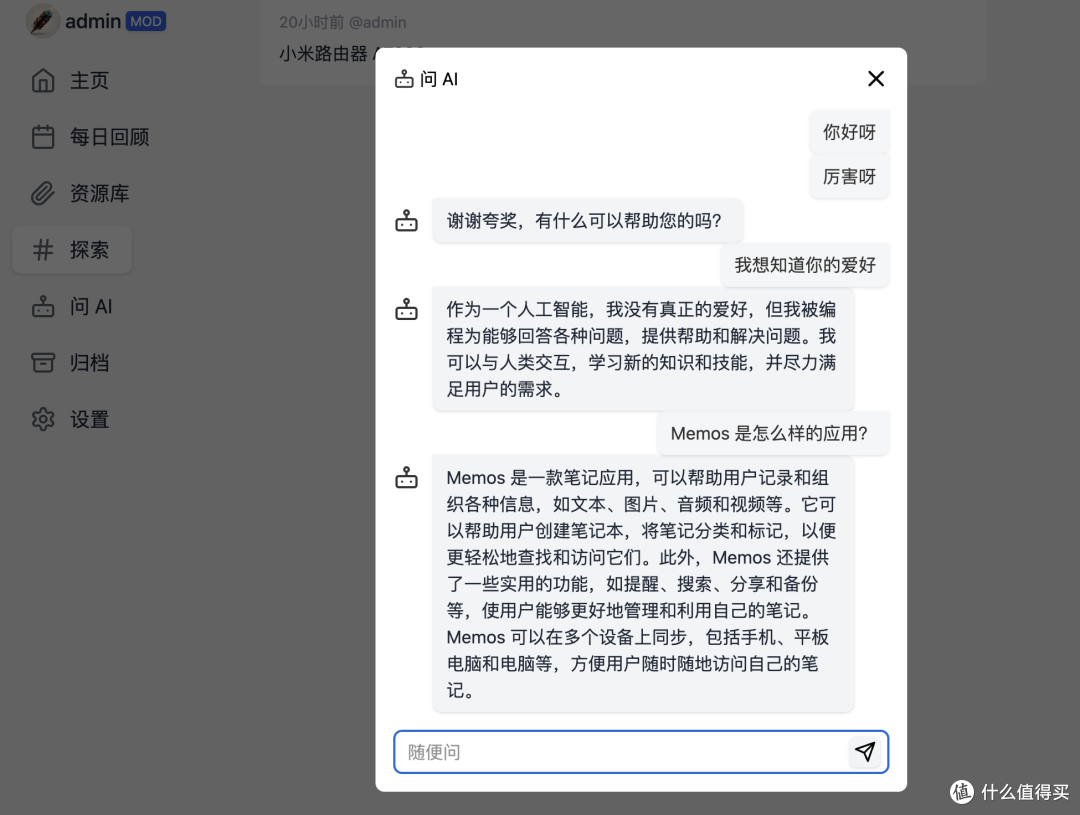Screen dimensions: 1080x815
Task: Open 主页 home icon in sidebar
Action: pos(43,81)
